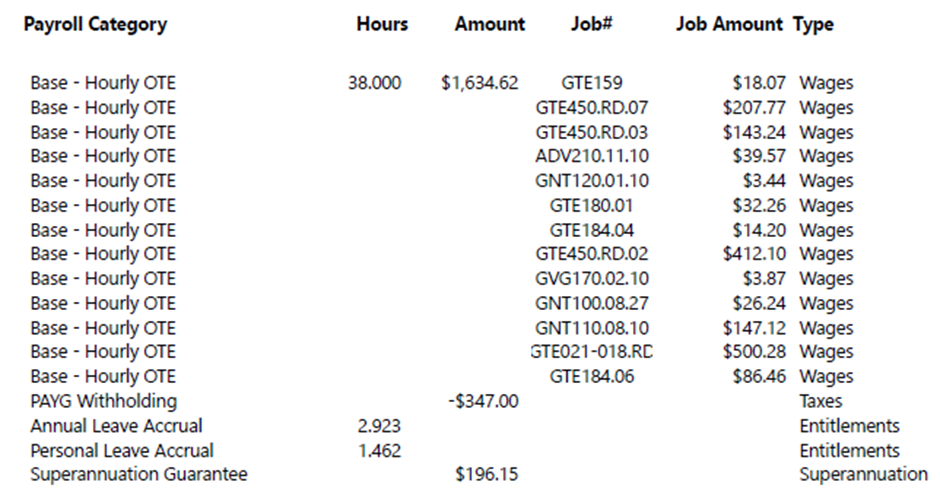
Task: Select the -$347.00 withholding amount
Action: (x=484, y=401)
